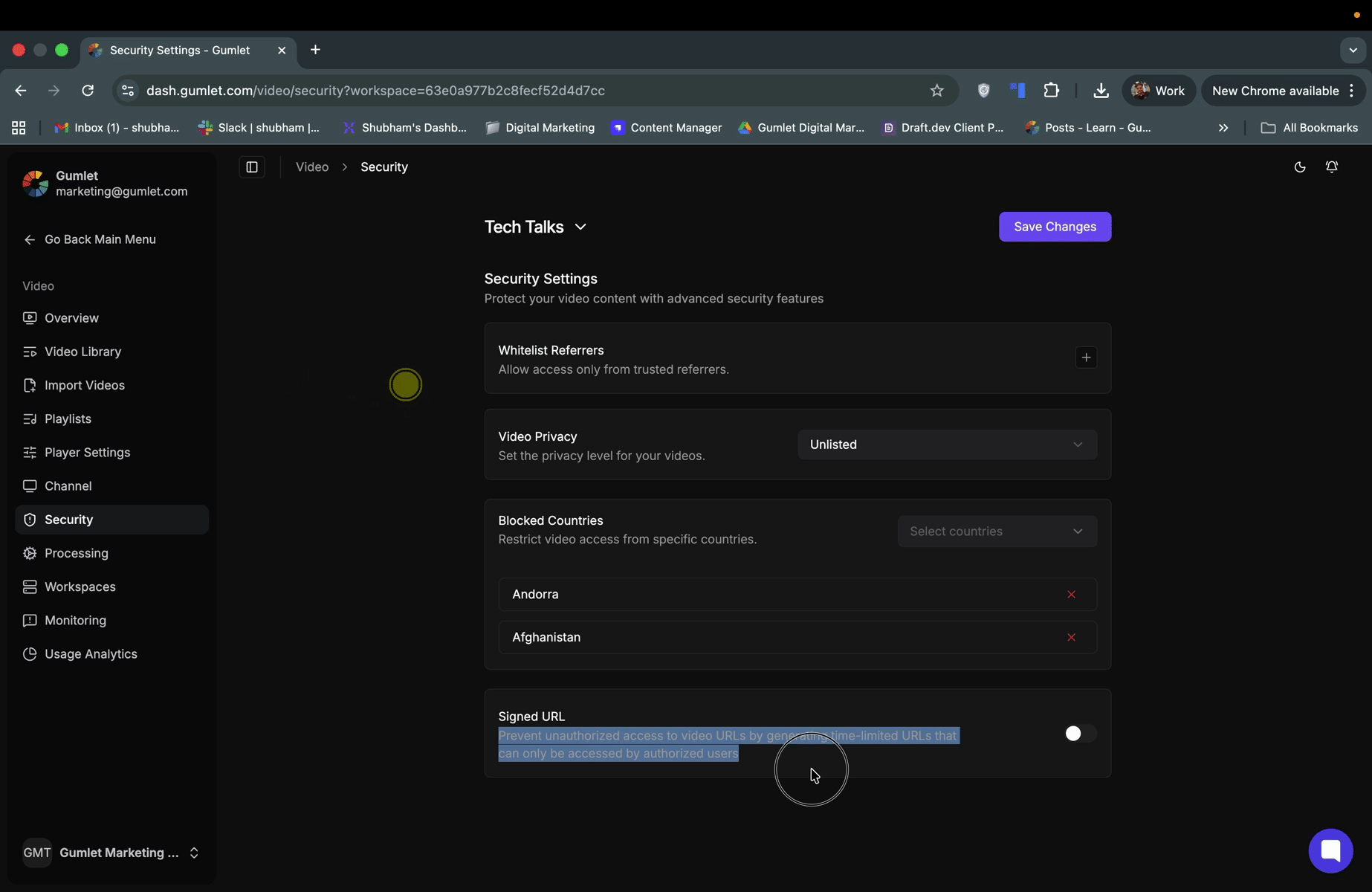Screen dimensions: 1372x892
Task: Click Go Back Main Menu link
Action: click(x=100, y=239)
